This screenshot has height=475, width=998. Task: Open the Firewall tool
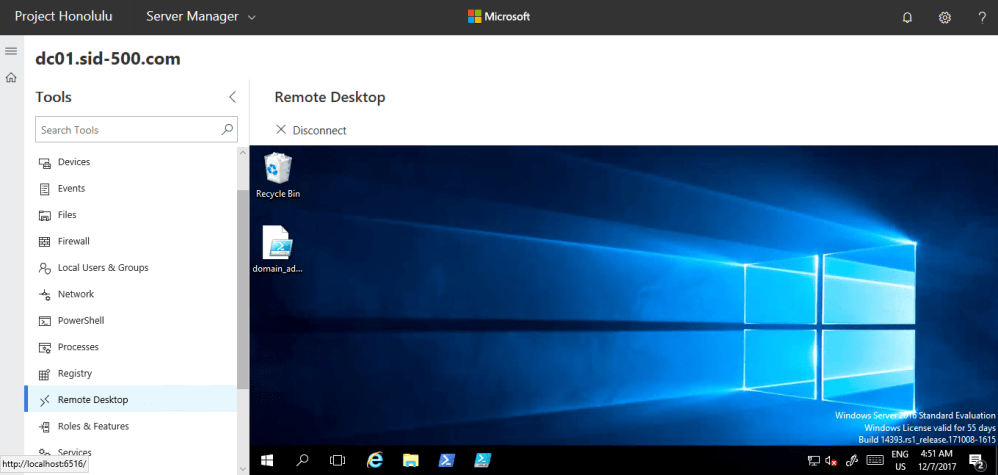73,241
